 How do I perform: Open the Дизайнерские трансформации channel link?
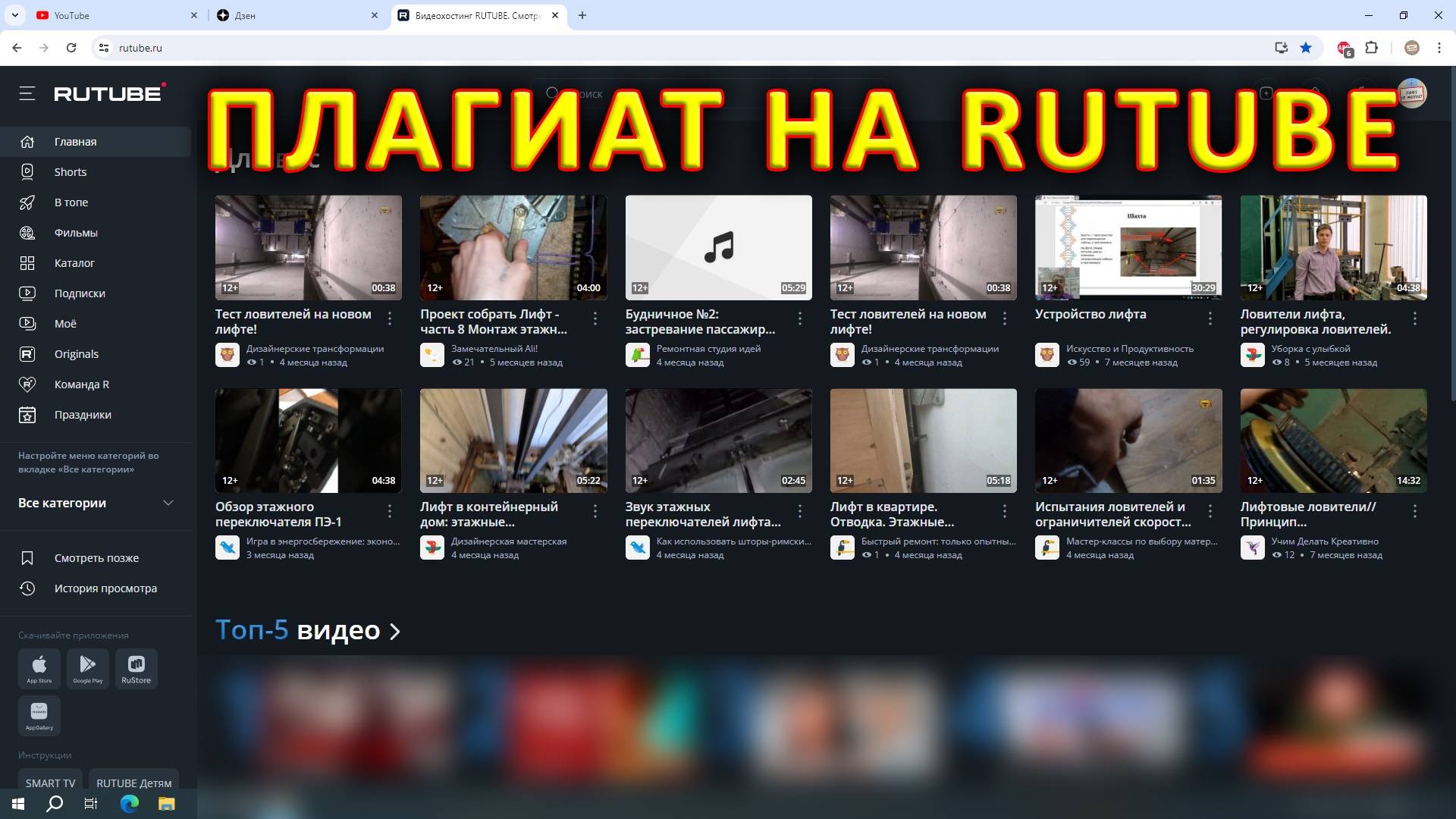click(315, 349)
